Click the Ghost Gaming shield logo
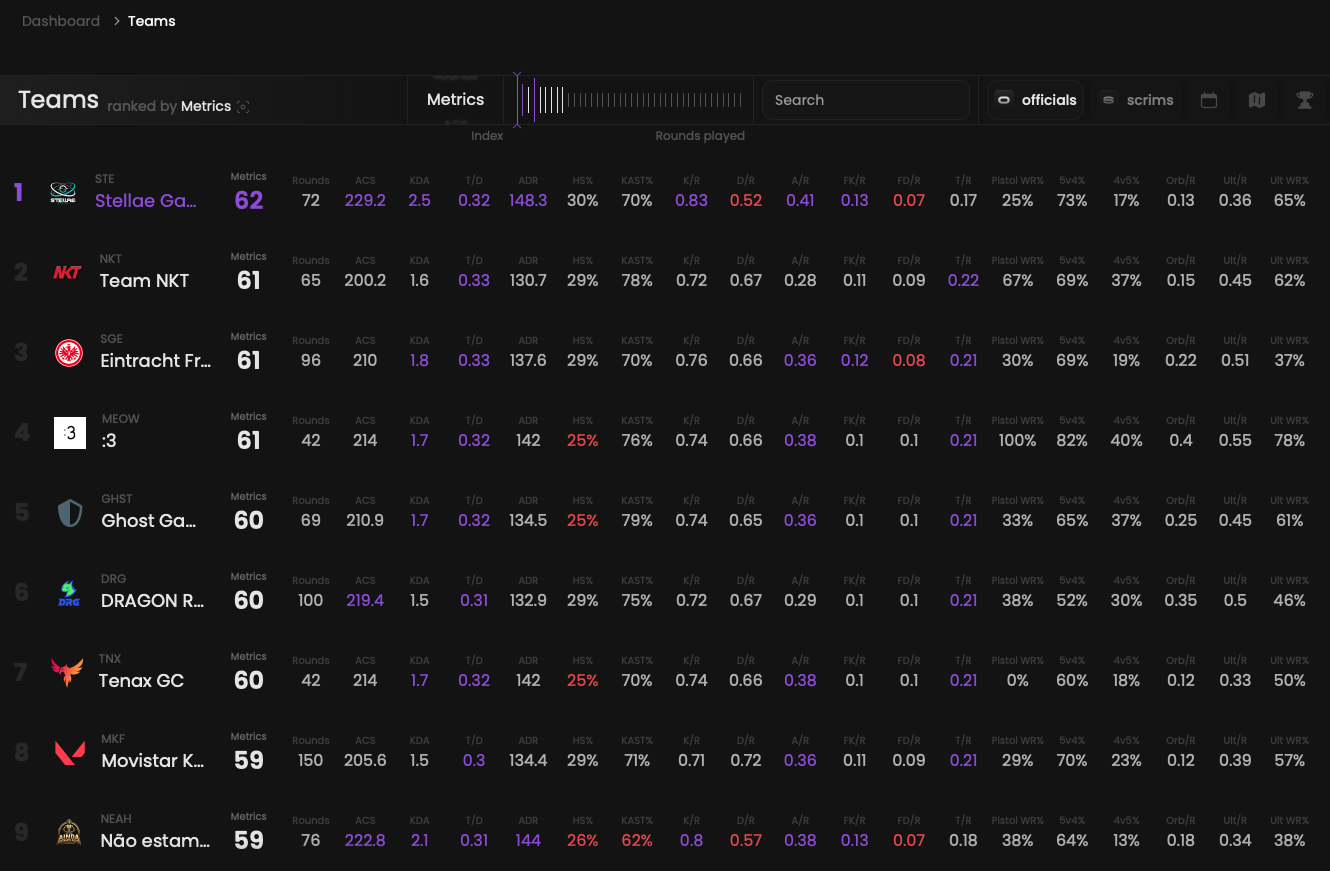Screen dimensions: 1330x871 coord(70,513)
